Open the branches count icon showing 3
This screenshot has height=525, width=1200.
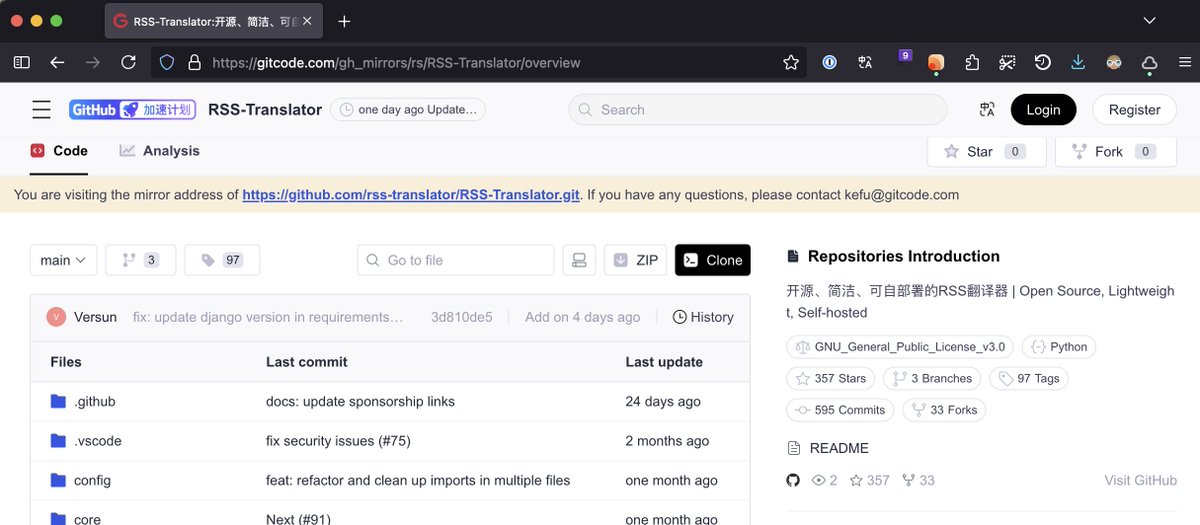[141, 260]
